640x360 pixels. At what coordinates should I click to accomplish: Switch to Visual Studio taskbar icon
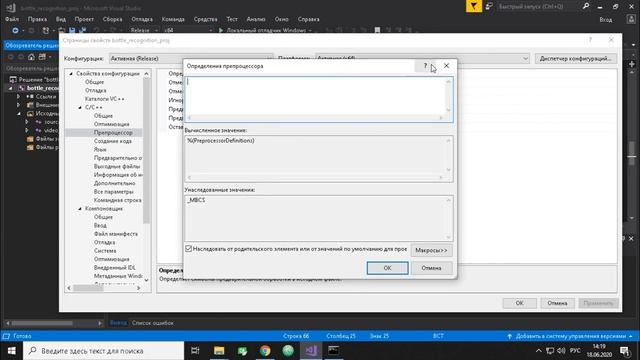(311, 351)
